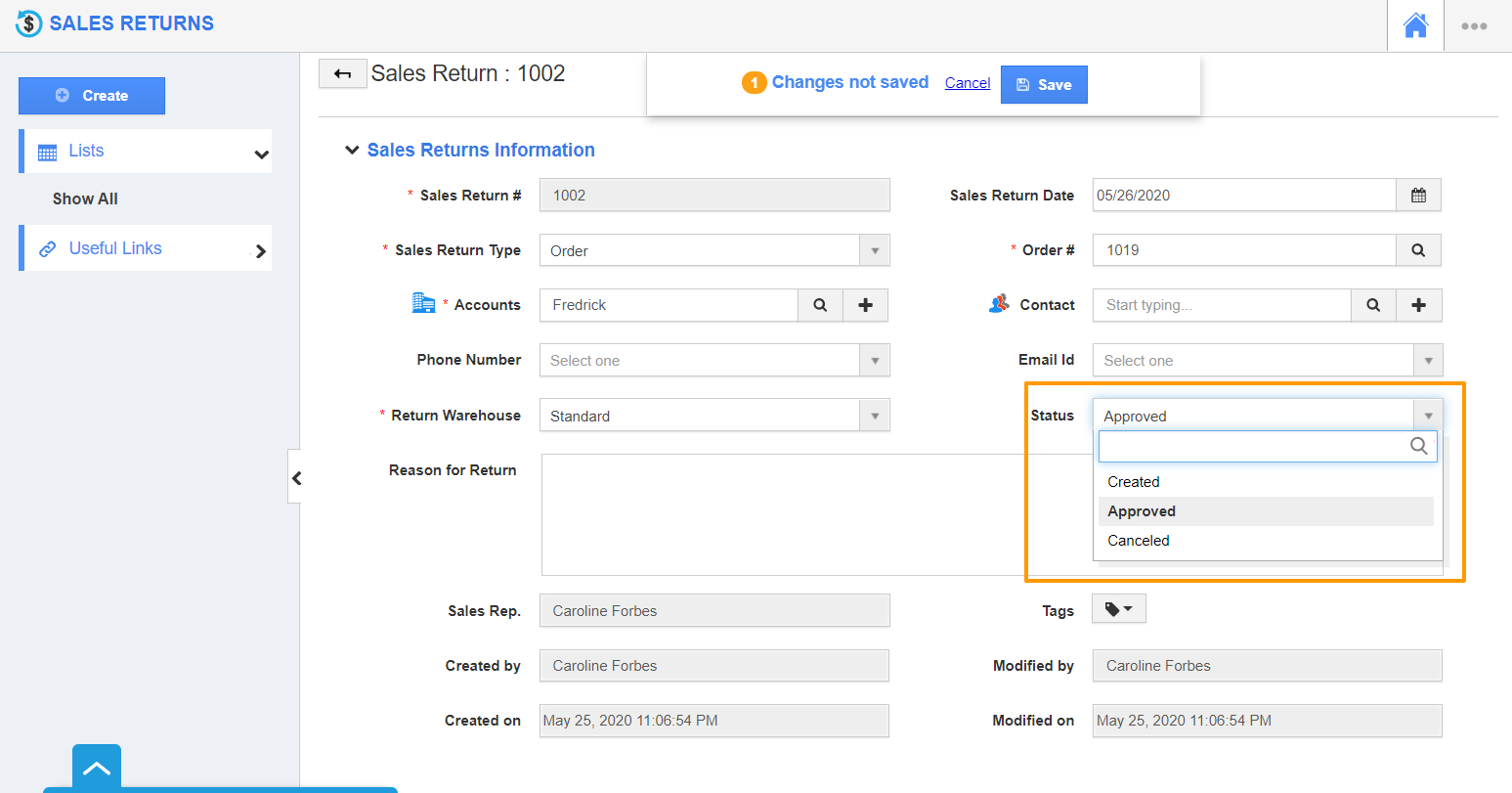Open the ellipsis options menu top right
Image resolution: width=1512 pixels, height=793 pixels.
tap(1474, 25)
